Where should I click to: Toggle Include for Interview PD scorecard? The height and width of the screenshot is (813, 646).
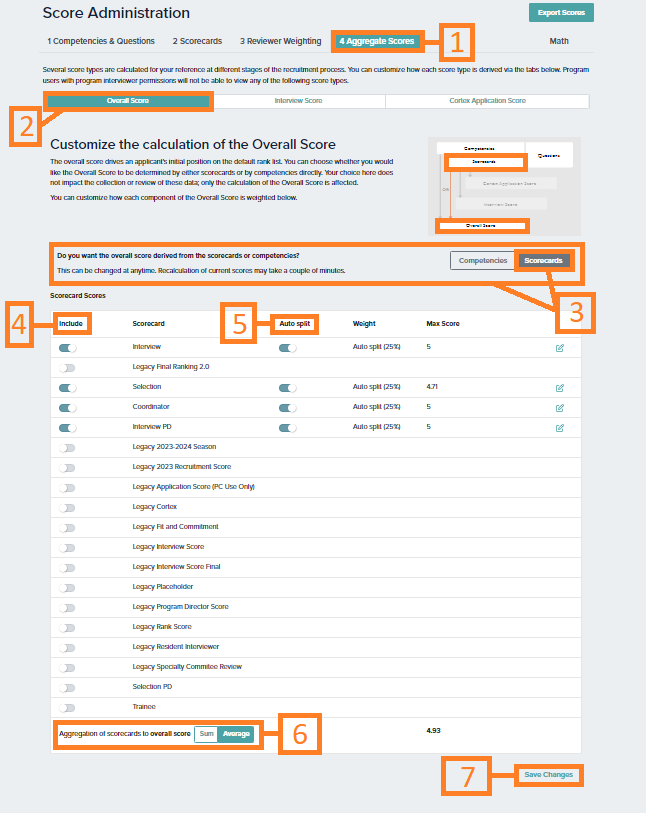(x=67, y=428)
